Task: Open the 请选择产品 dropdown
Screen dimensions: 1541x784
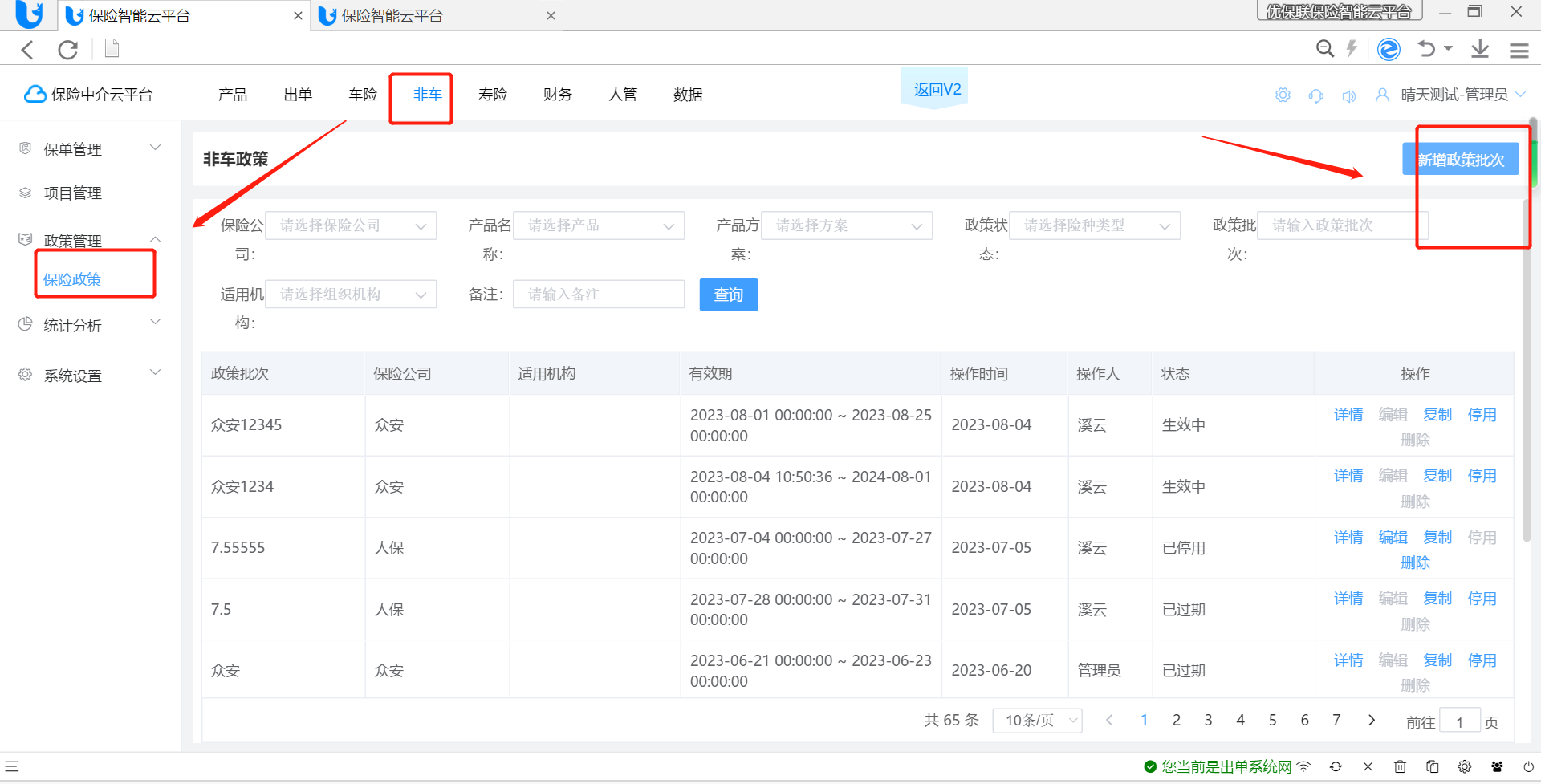Action: click(x=599, y=225)
